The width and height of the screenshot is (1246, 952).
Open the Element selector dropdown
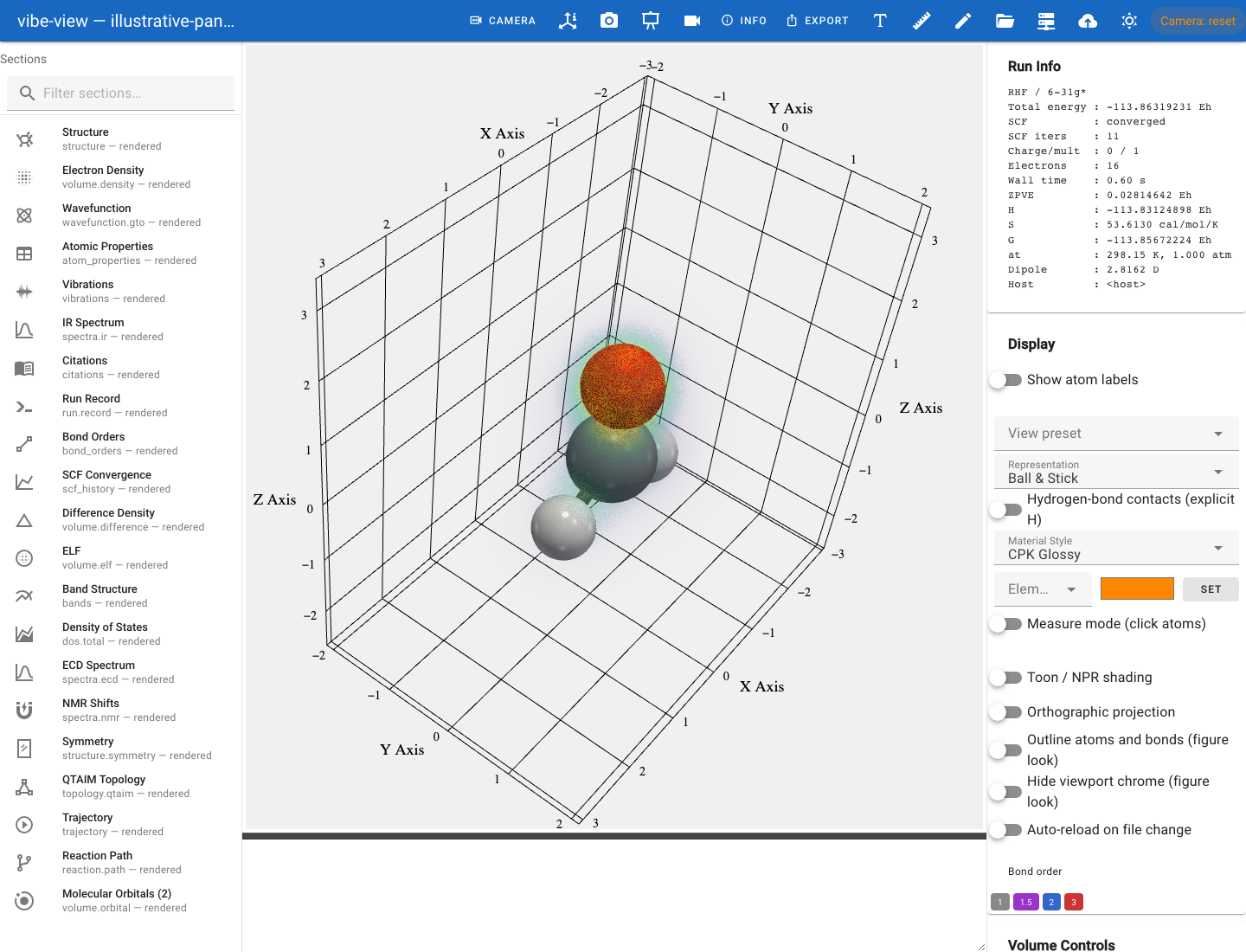coord(1044,589)
